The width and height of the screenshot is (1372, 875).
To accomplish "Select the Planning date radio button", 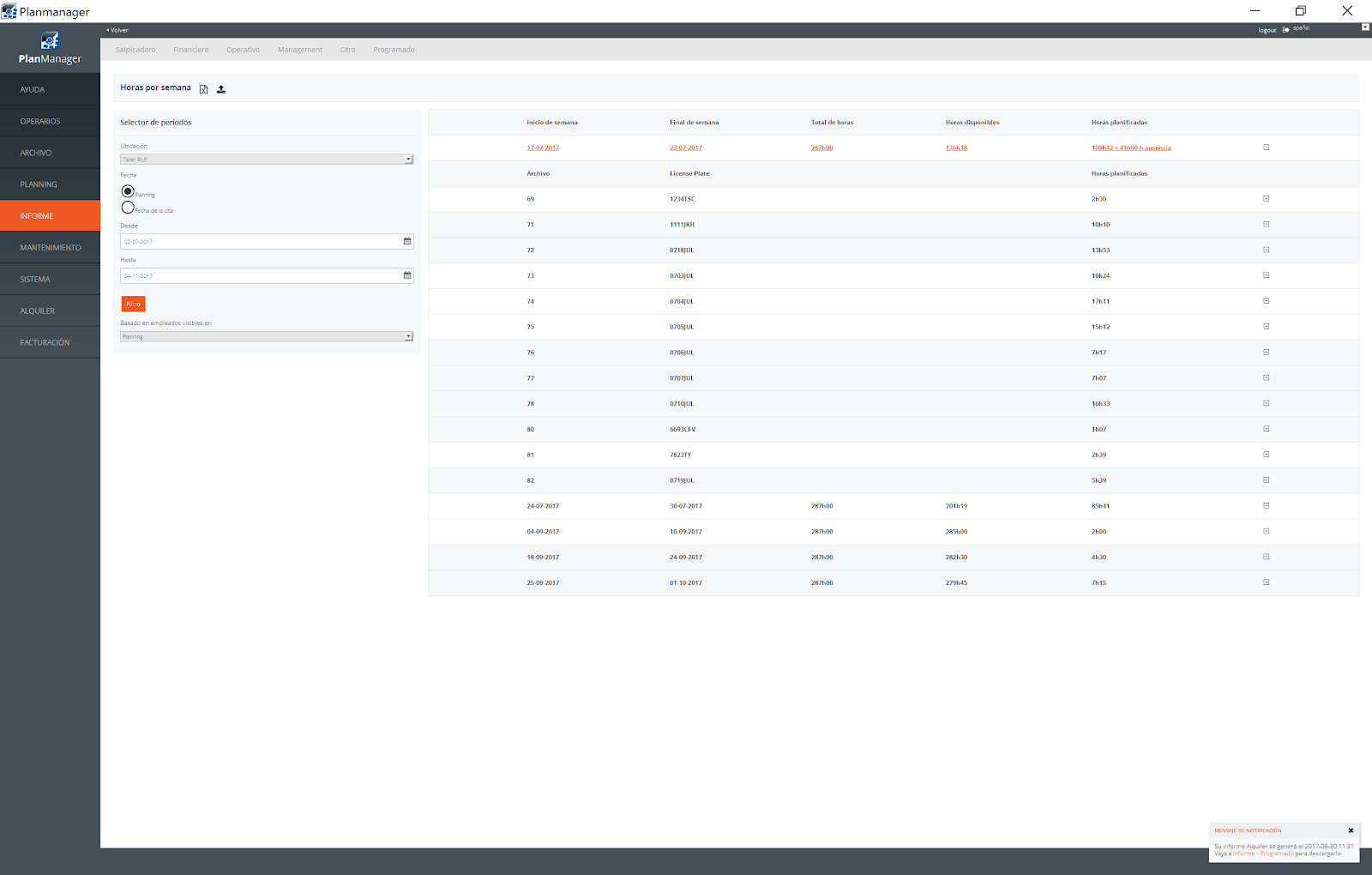I will [128, 191].
